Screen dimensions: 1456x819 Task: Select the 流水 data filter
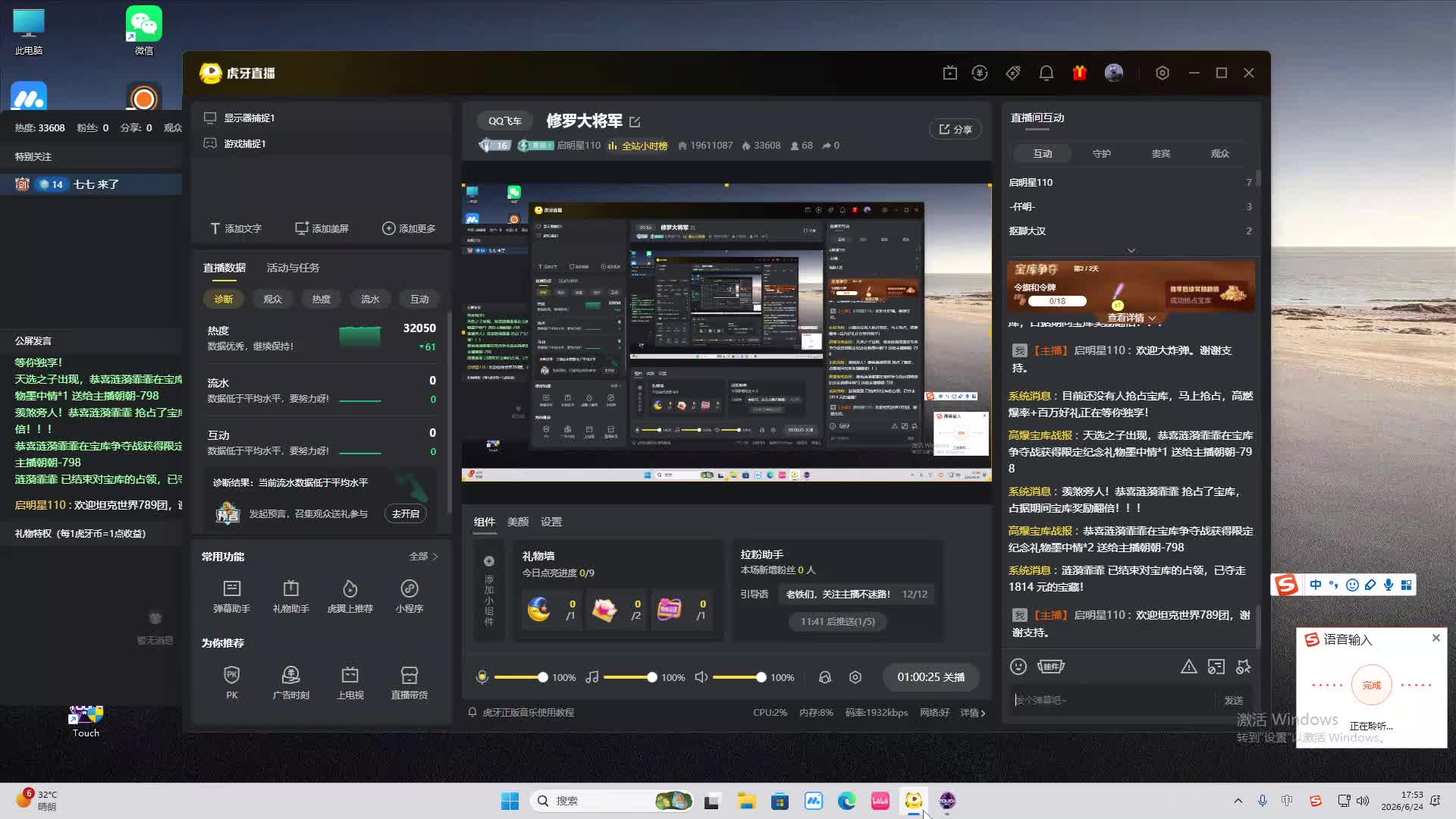[x=370, y=300]
